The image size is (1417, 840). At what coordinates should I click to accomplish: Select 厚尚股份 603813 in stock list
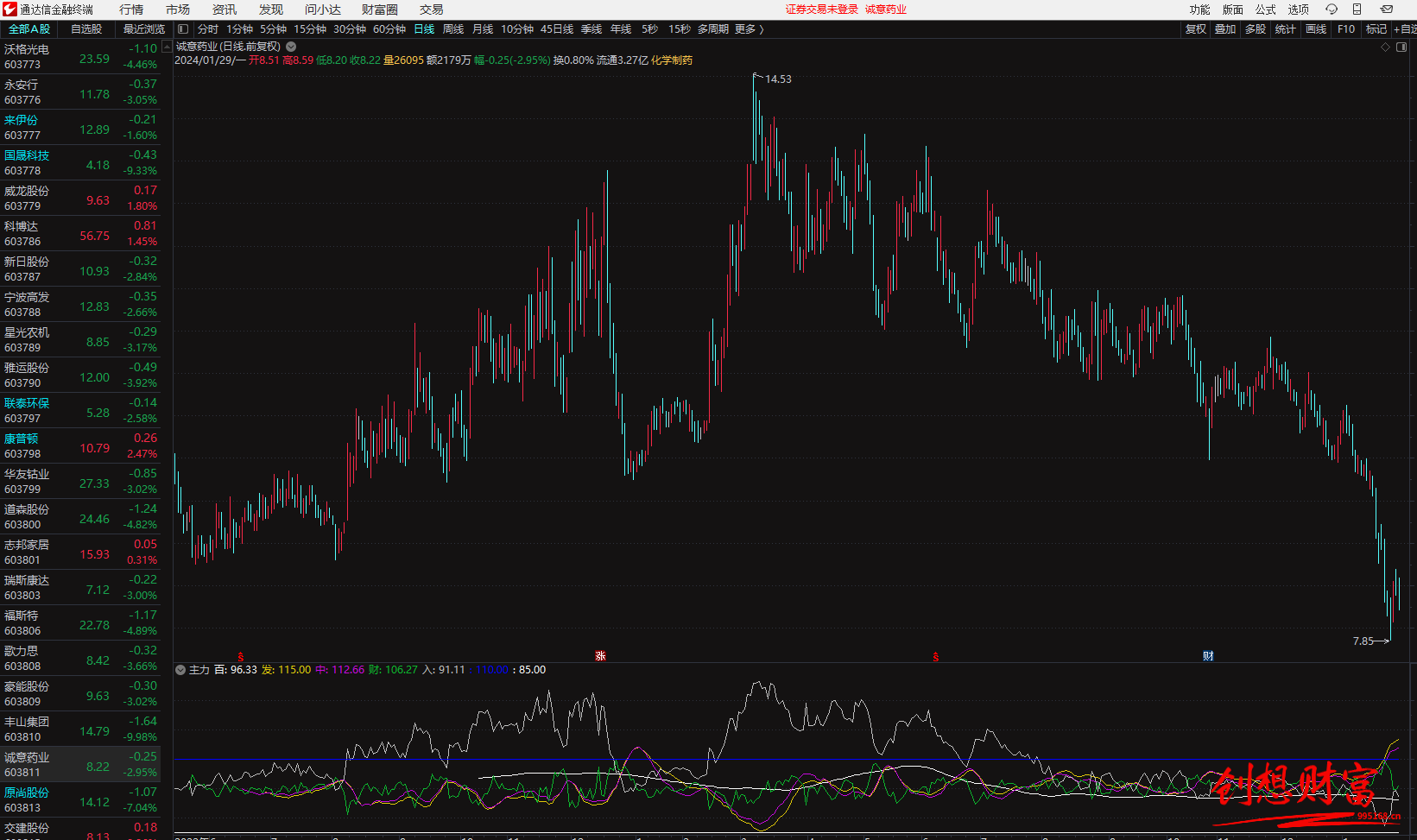(x=80, y=800)
